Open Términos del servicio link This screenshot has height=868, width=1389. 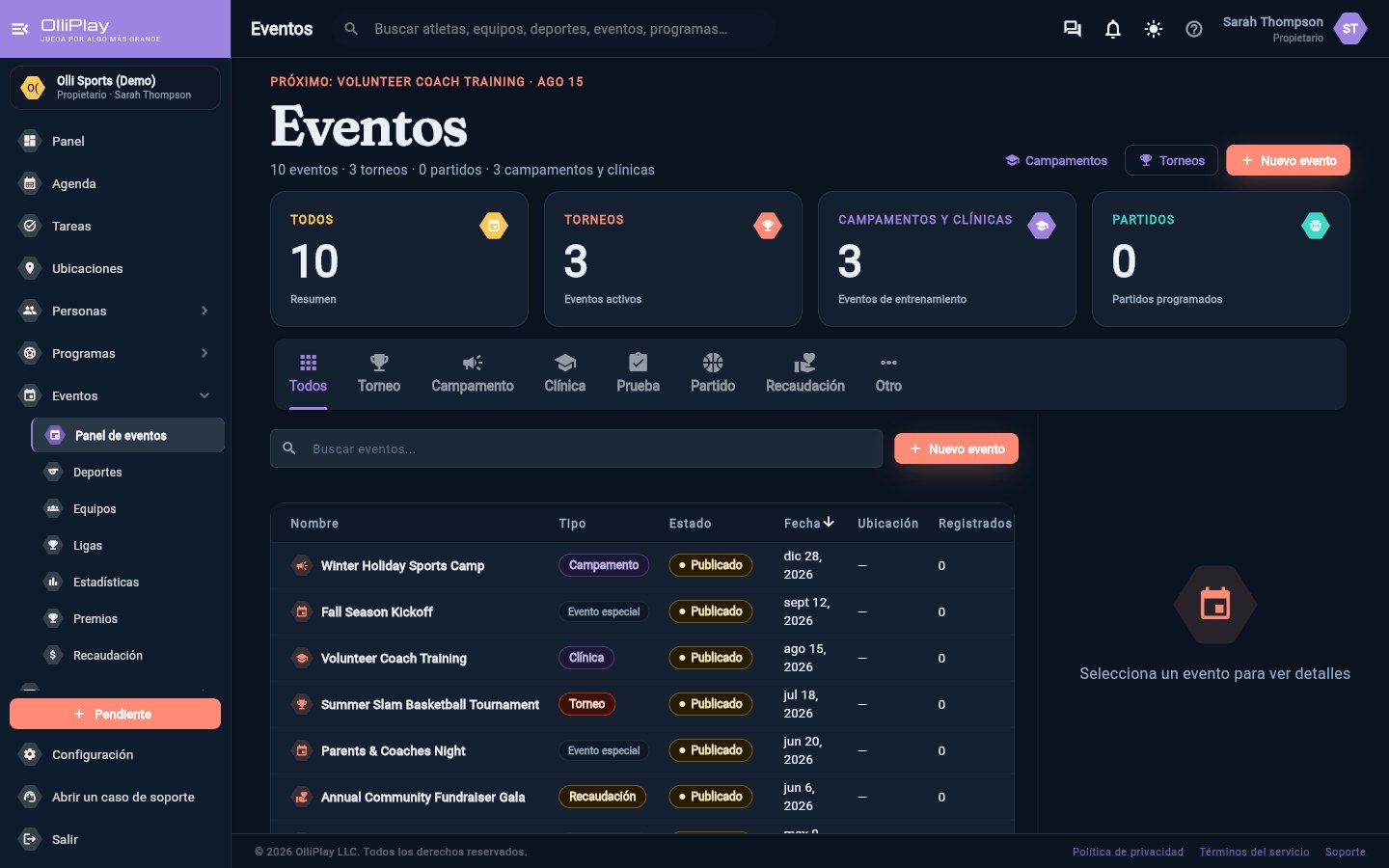[x=1254, y=852]
